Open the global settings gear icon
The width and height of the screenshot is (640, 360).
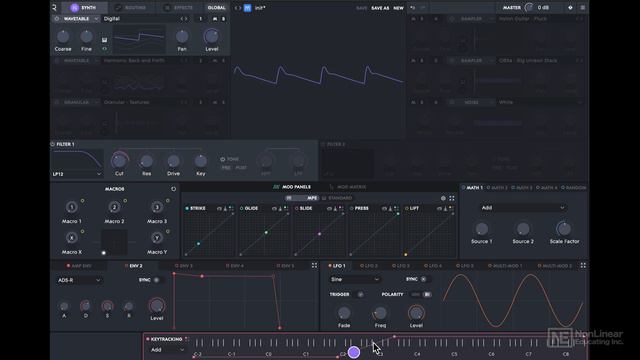570,7
